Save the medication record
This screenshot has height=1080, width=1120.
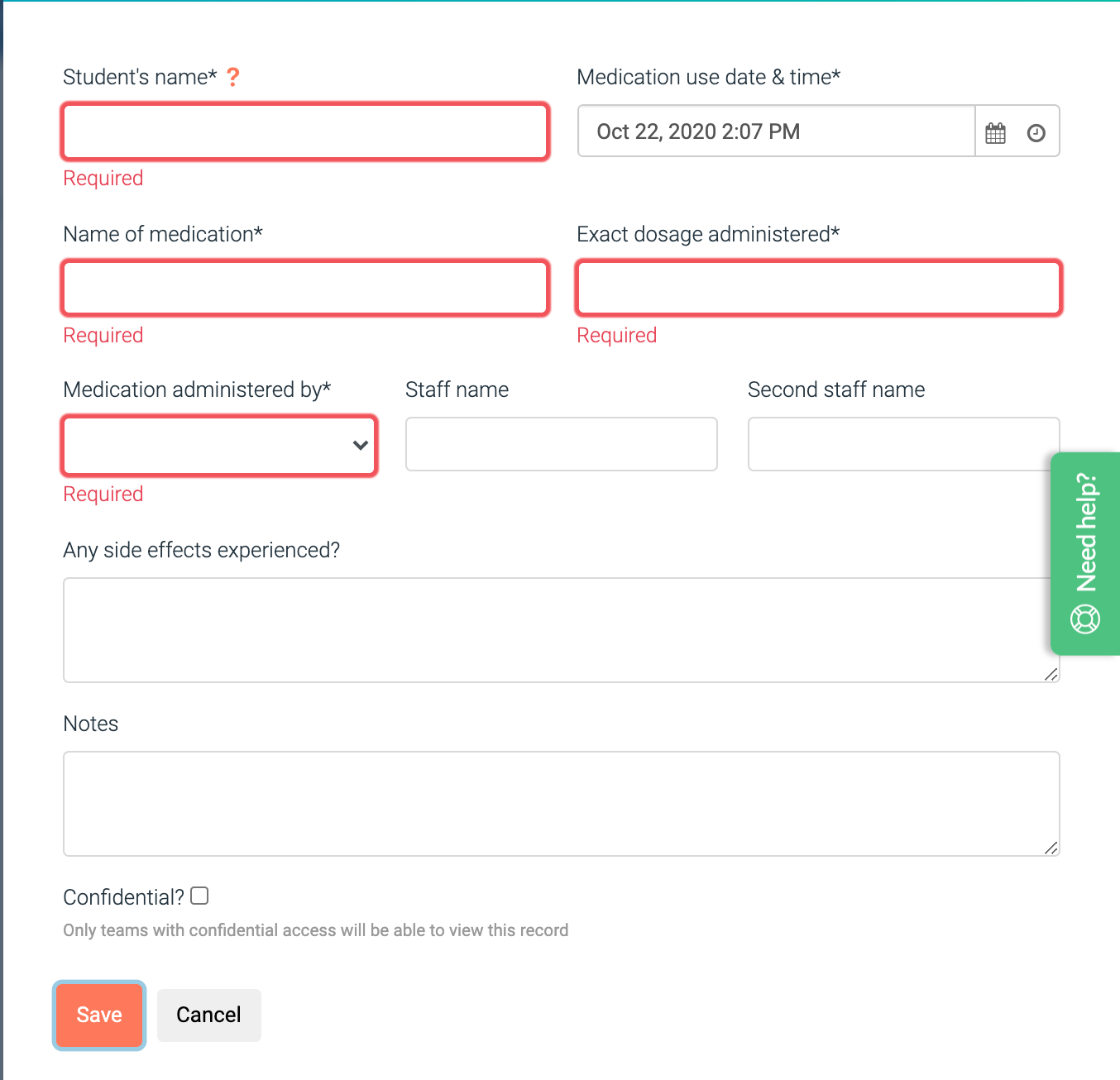tap(98, 1015)
